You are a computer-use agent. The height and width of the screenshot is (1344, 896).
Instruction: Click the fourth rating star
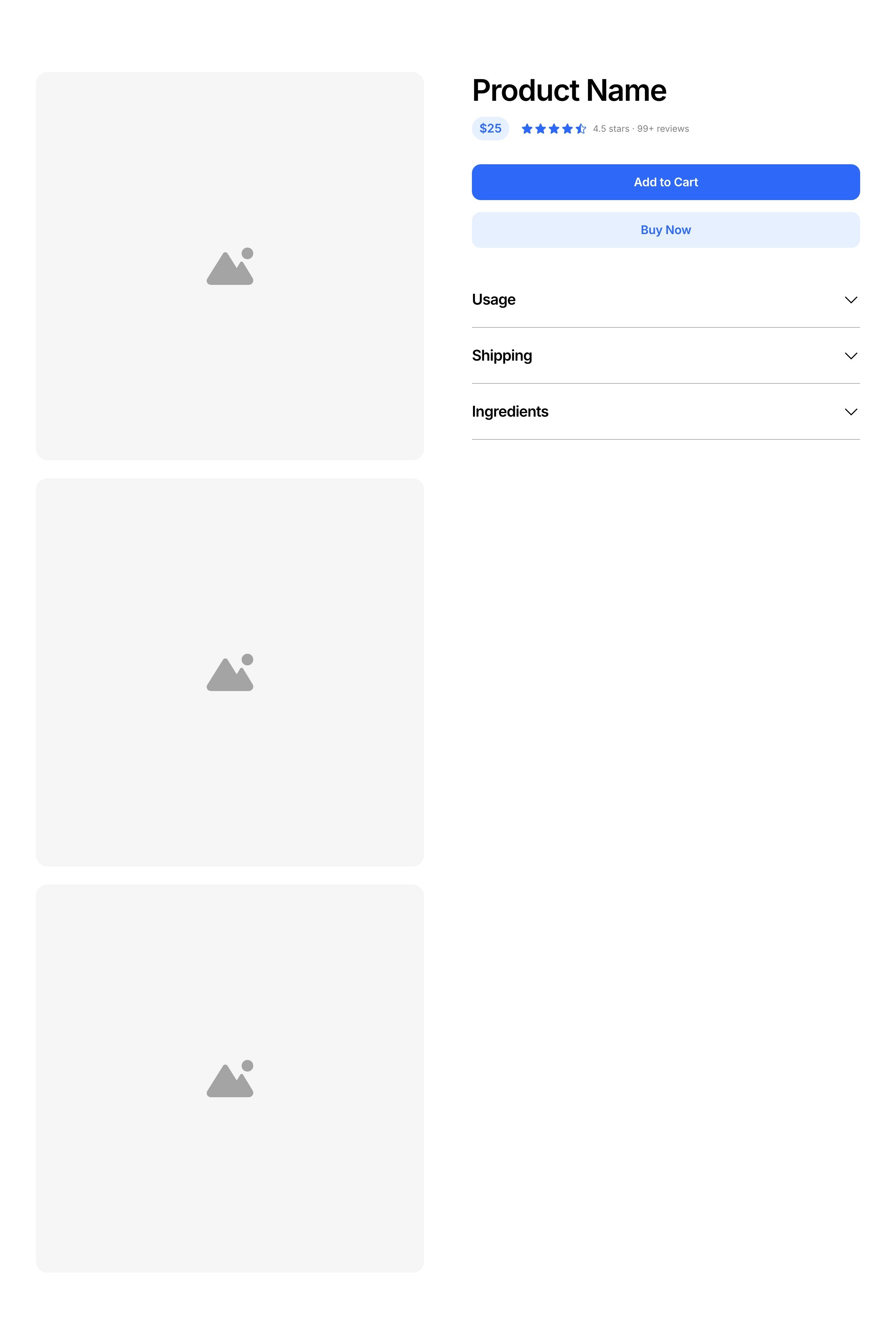[x=567, y=128]
